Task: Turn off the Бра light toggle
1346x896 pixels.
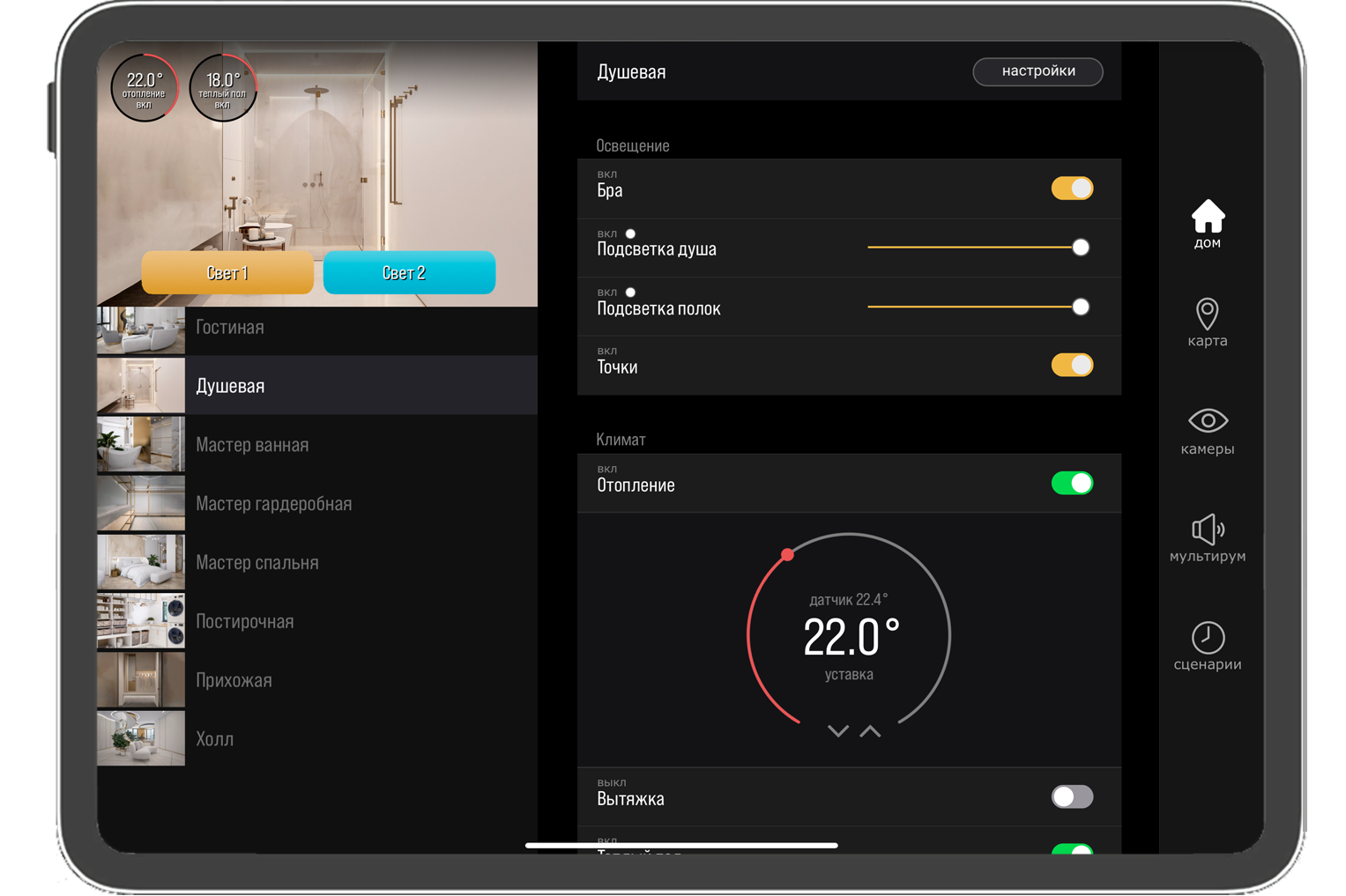Action: point(1072,188)
